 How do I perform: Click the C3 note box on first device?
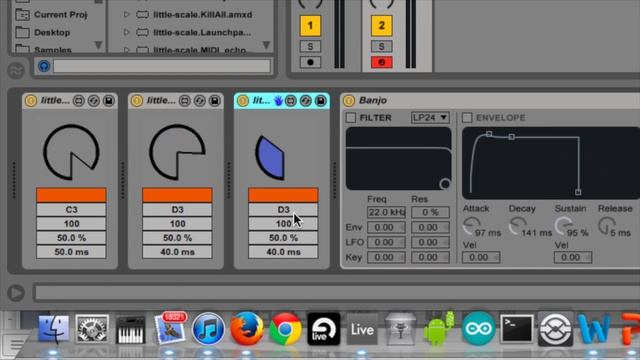71,209
